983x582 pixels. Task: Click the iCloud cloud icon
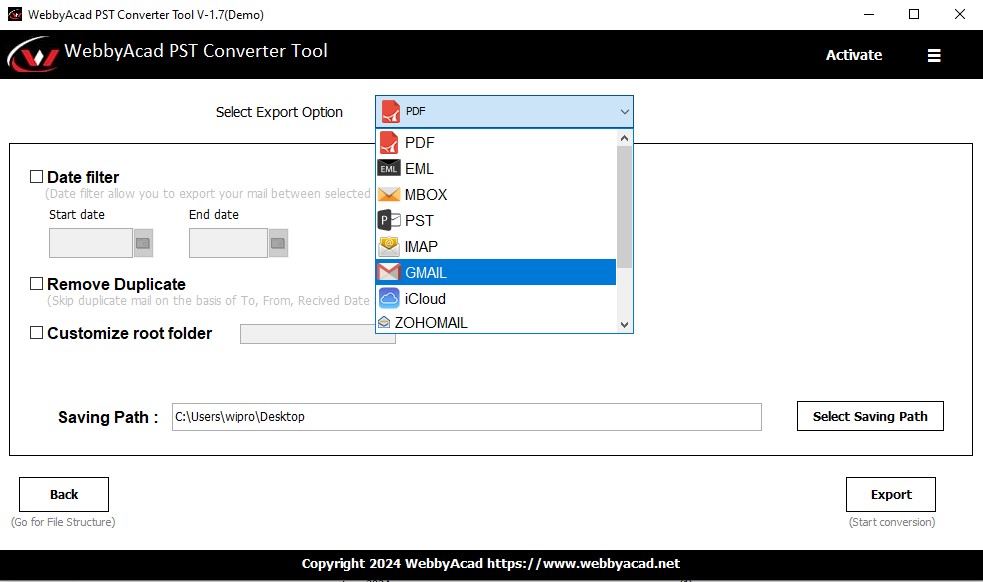click(x=389, y=298)
